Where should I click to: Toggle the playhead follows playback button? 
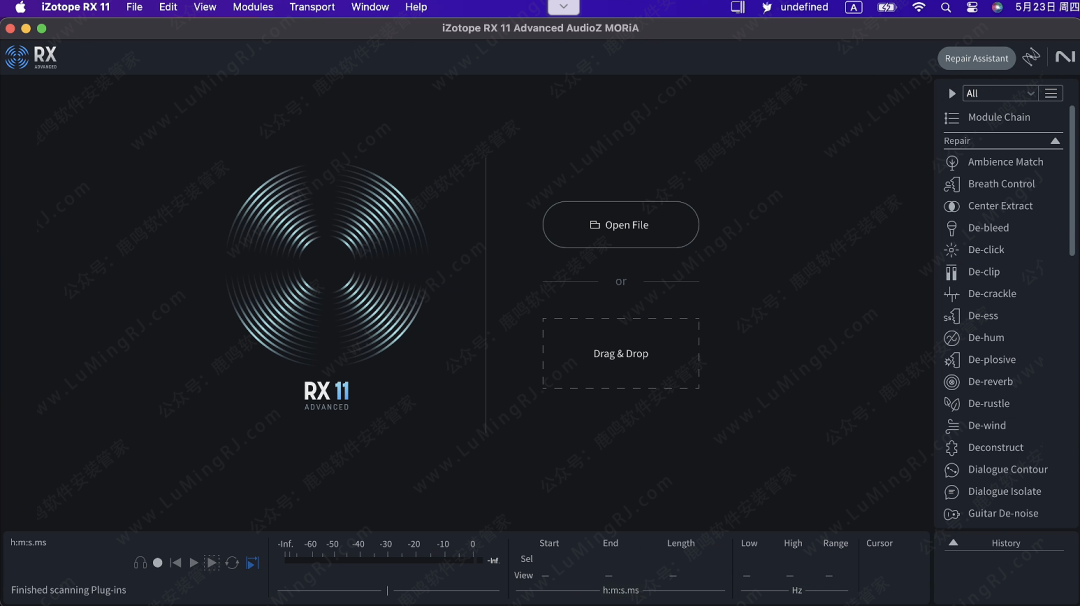[x=253, y=563]
